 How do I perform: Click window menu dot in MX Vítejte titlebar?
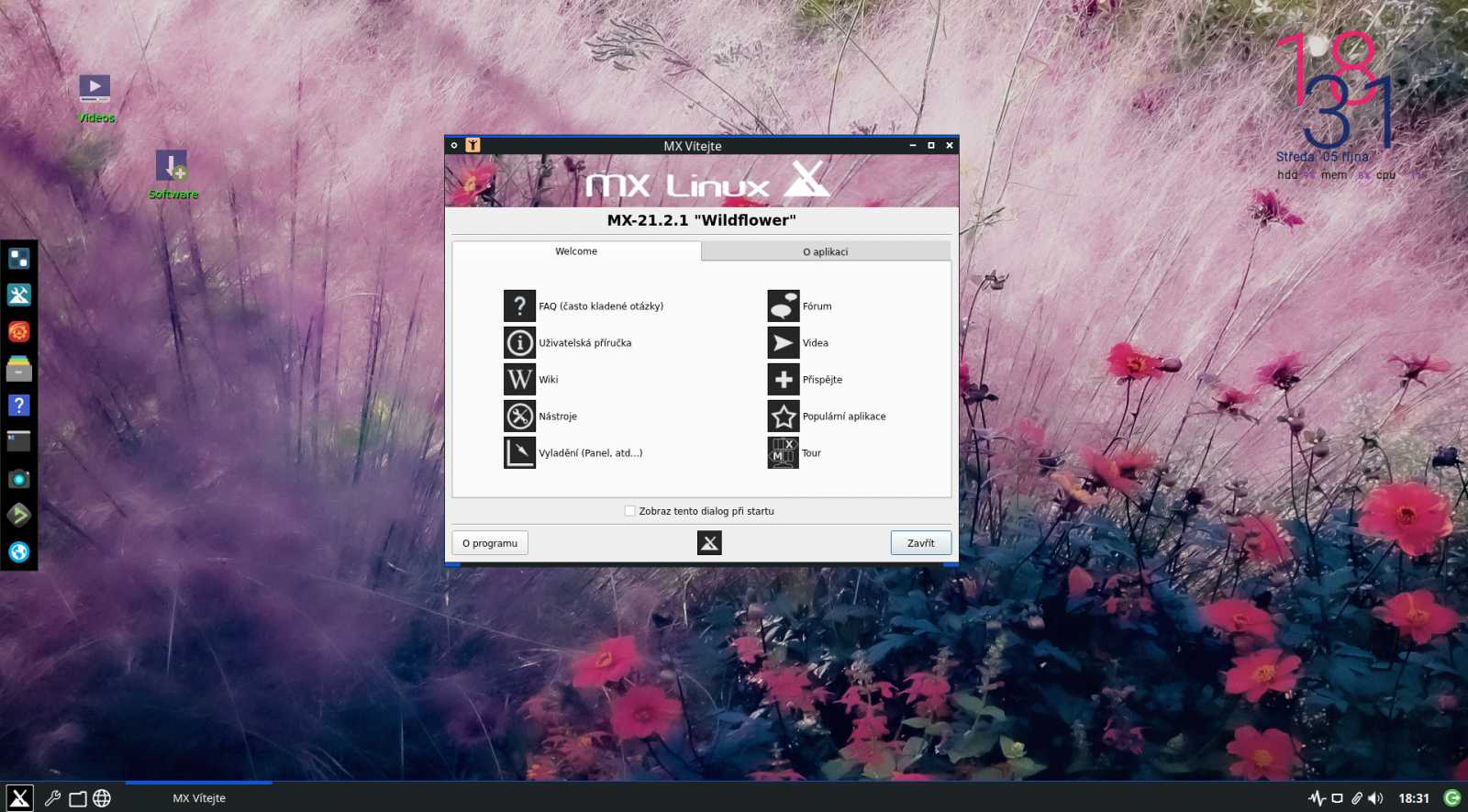click(x=454, y=145)
